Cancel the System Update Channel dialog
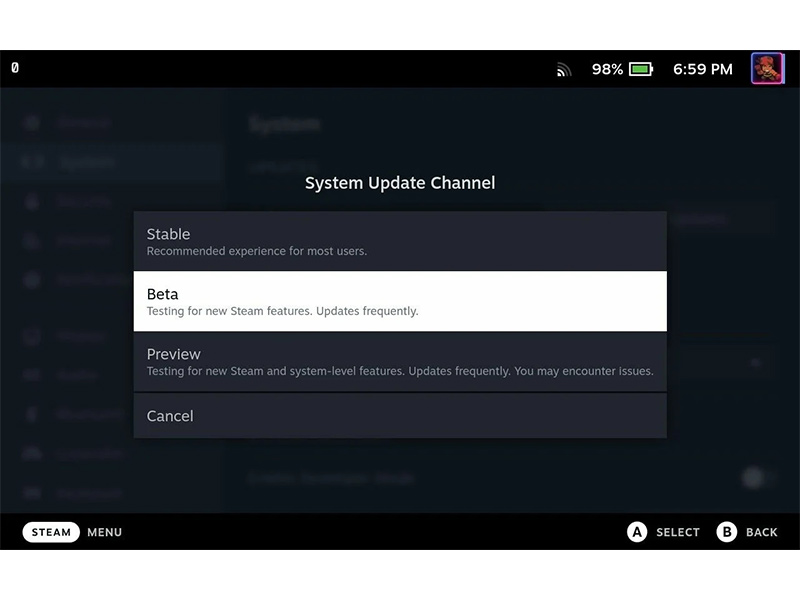The width and height of the screenshot is (800, 600). 400,415
